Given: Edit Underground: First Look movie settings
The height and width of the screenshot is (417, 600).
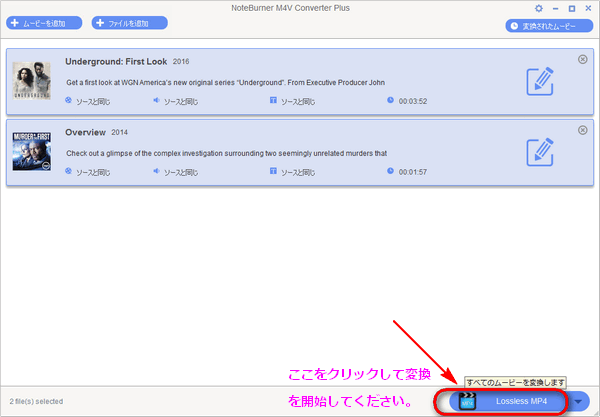Looking at the screenshot, I should [540, 81].
